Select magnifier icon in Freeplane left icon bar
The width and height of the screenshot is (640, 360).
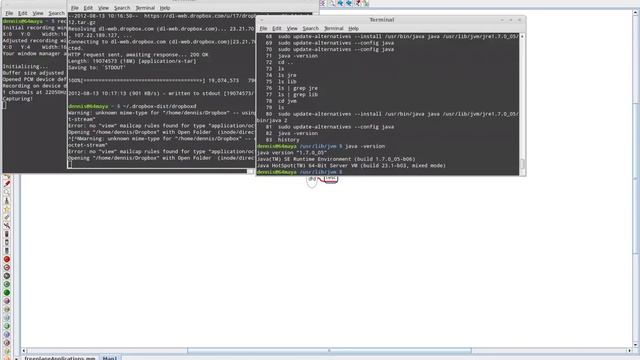point(7,192)
